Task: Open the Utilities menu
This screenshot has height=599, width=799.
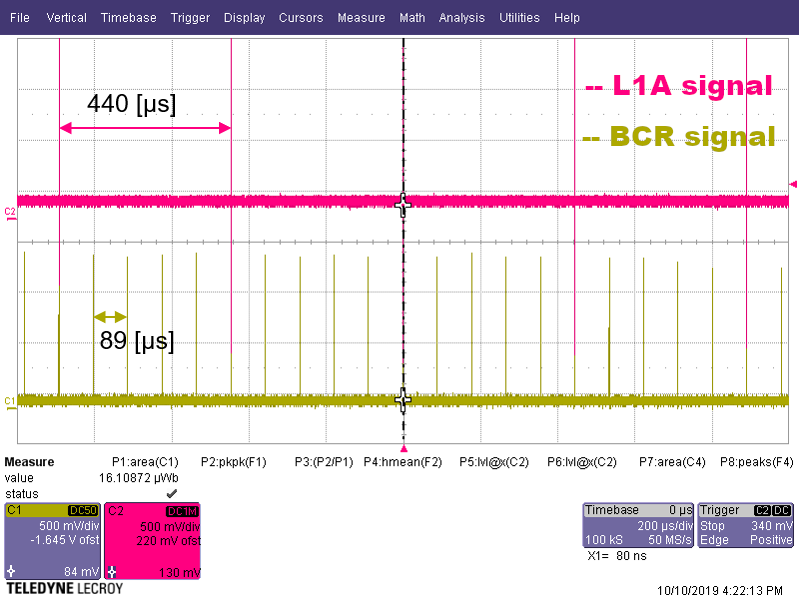Action: tap(519, 18)
